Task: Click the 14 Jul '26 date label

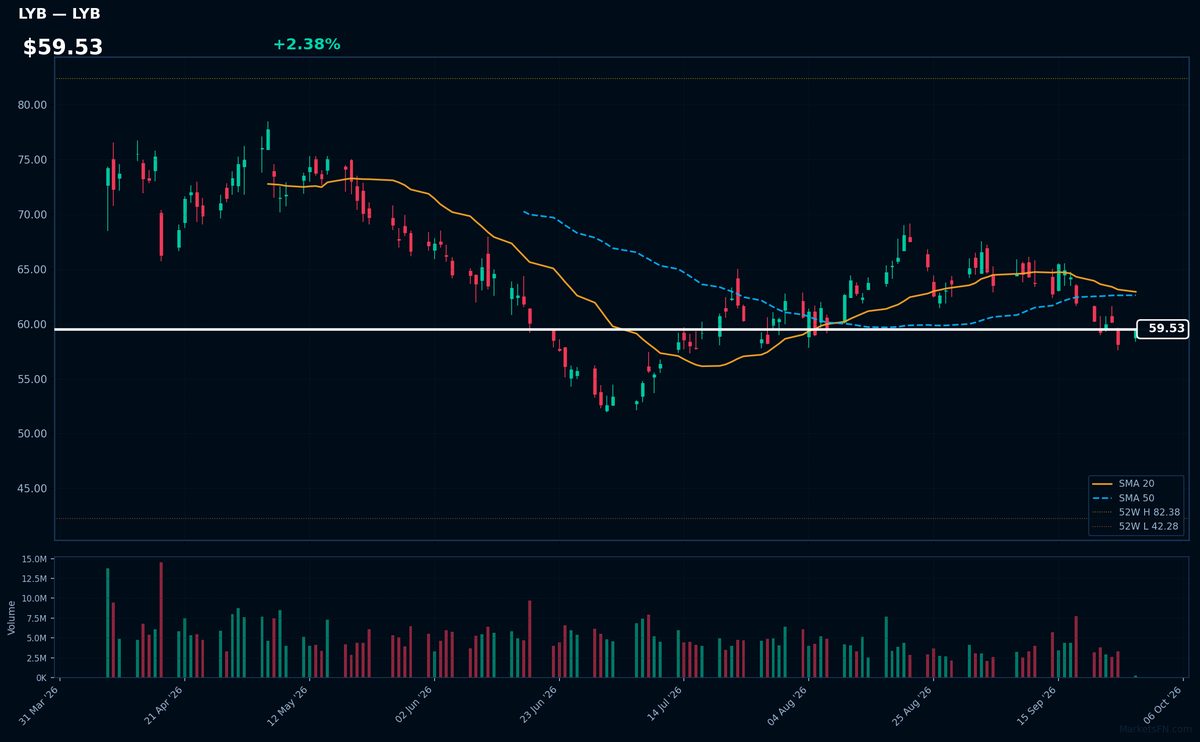Action: pyautogui.click(x=666, y=706)
